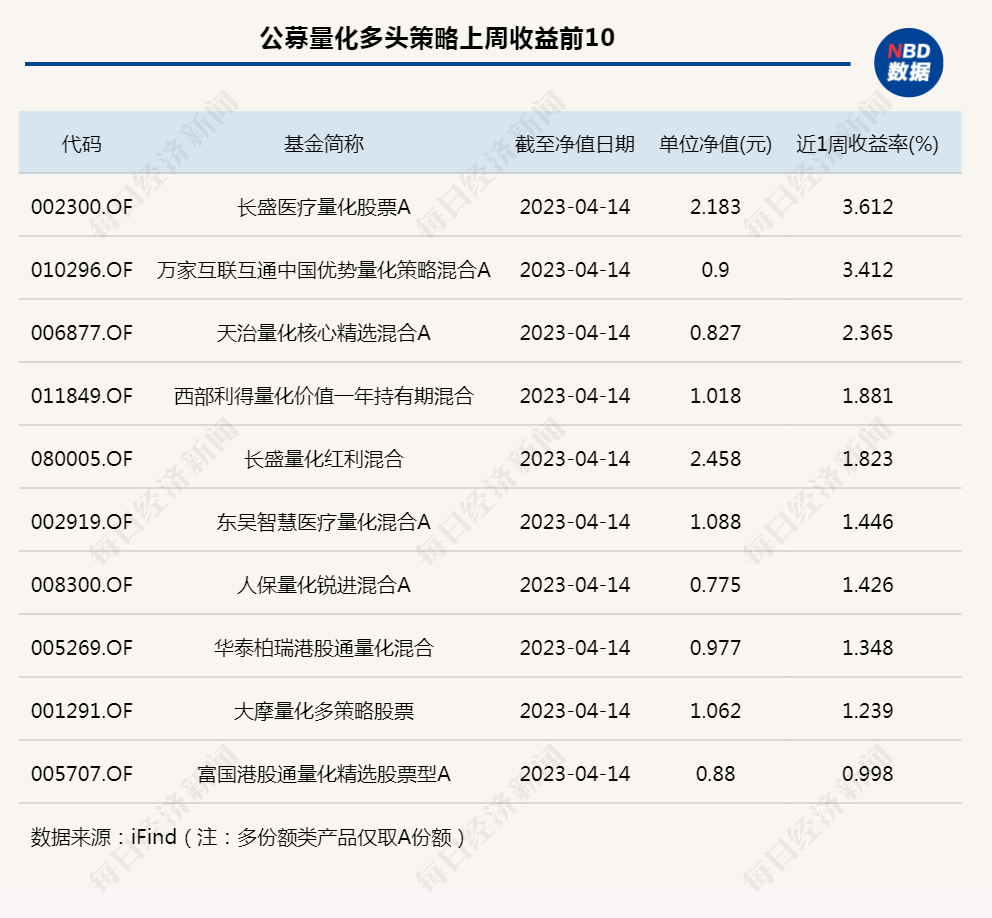Click the 0.88 net value cell
This screenshot has width=992, height=918.
[716, 774]
